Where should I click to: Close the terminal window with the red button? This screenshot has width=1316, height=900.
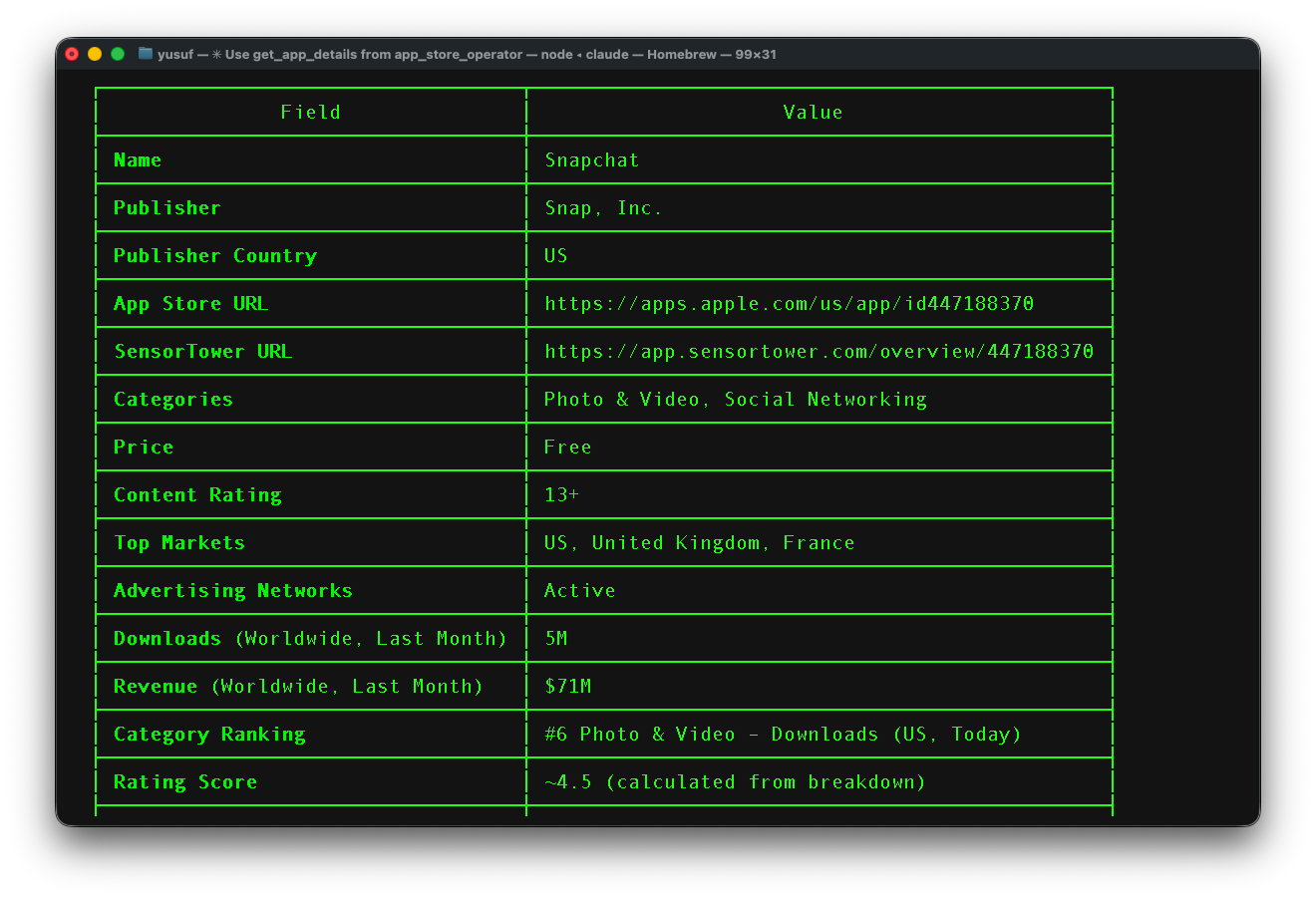click(72, 54)
